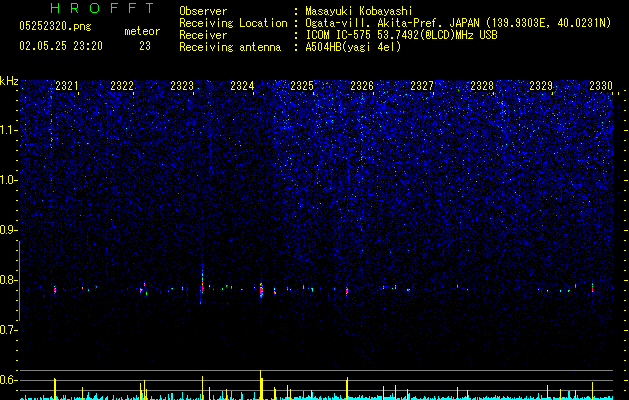Click the 2322 time axis label
Screen dimensions: 629x400
pyautogui.click(x=122, y=86)
